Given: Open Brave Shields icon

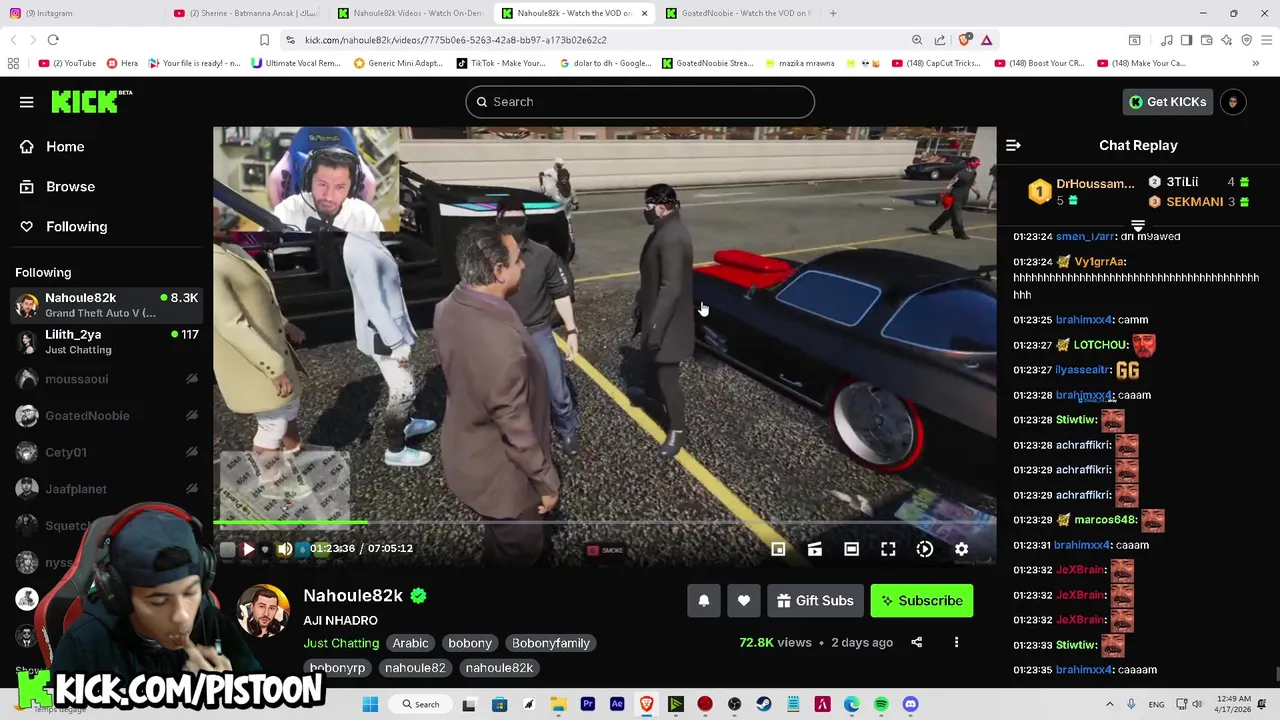Looking at the screenshot, I should (x=964, y=40).
